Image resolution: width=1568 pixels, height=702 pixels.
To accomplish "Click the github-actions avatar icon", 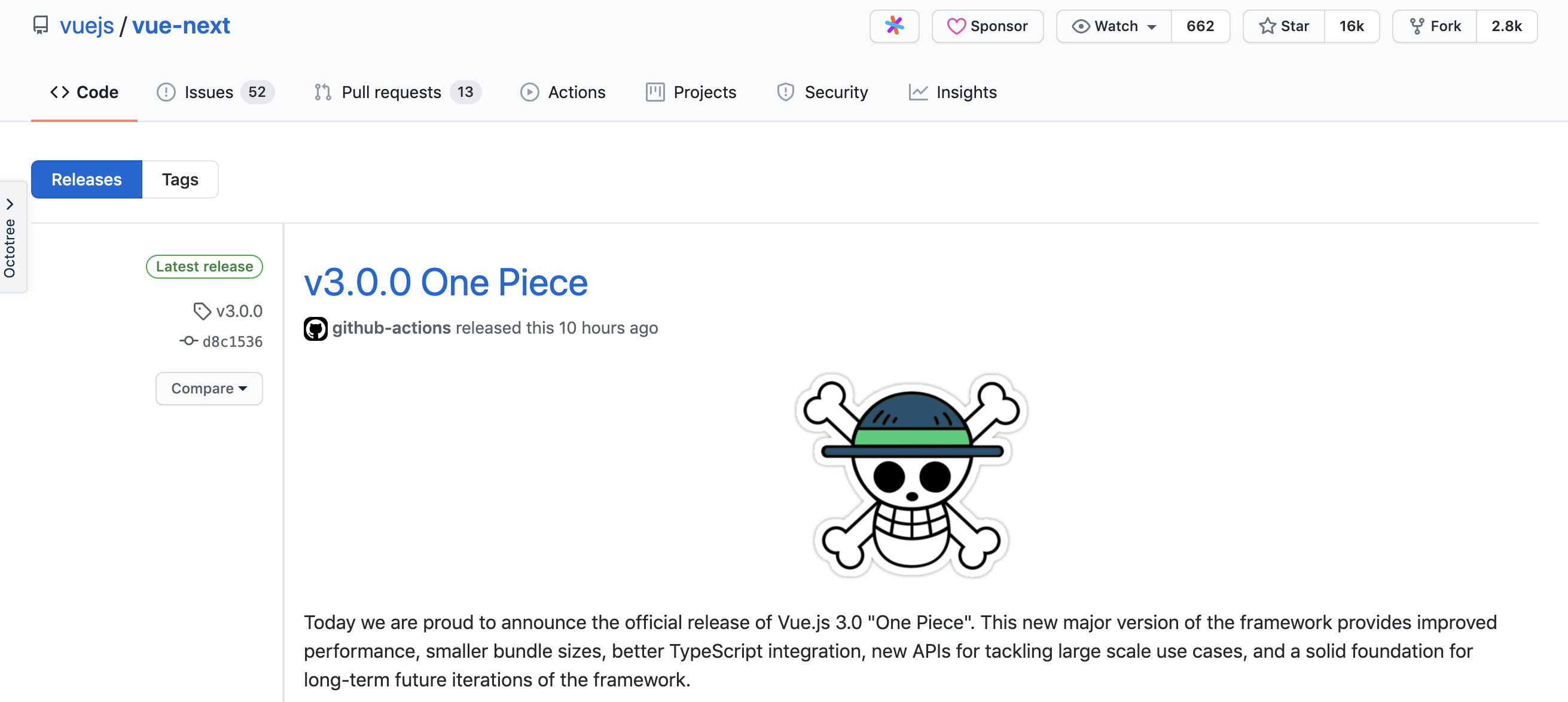I will point(315,328).
